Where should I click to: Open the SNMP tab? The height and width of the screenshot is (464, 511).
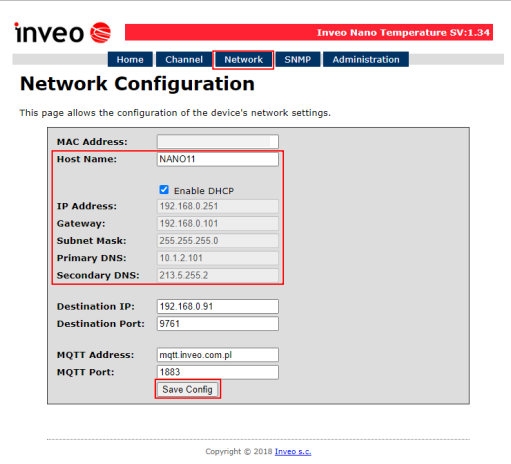pos(298,59)
